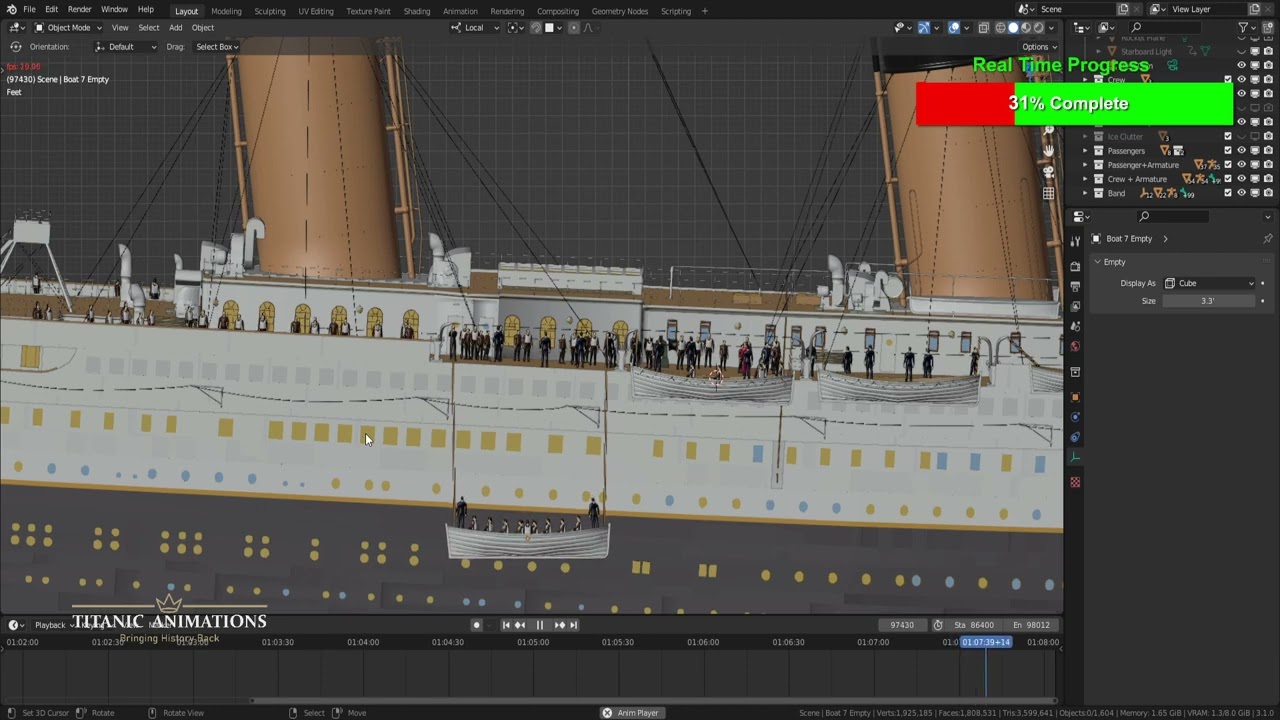1280x720 pixels.
Task: Switch to the Shading workspace tab
Action: point(417,11)
